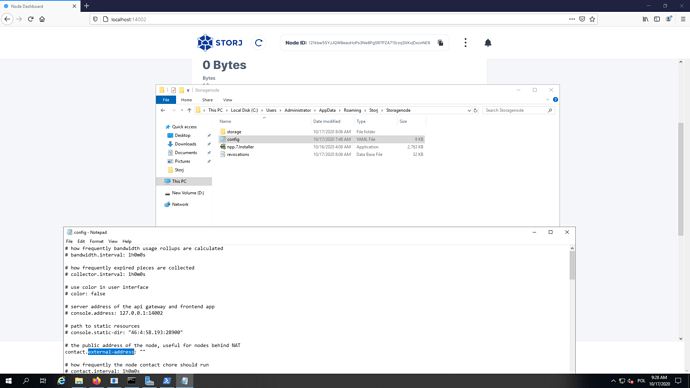Open the Home ribbon tab

coord(186,100)
